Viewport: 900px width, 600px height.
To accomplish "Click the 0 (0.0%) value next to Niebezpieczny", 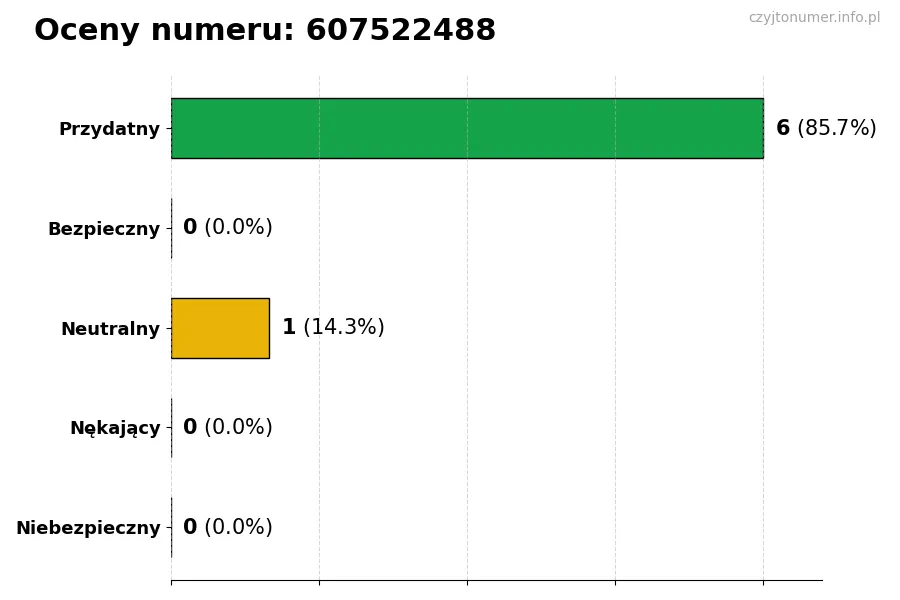I will click(227, 527).
